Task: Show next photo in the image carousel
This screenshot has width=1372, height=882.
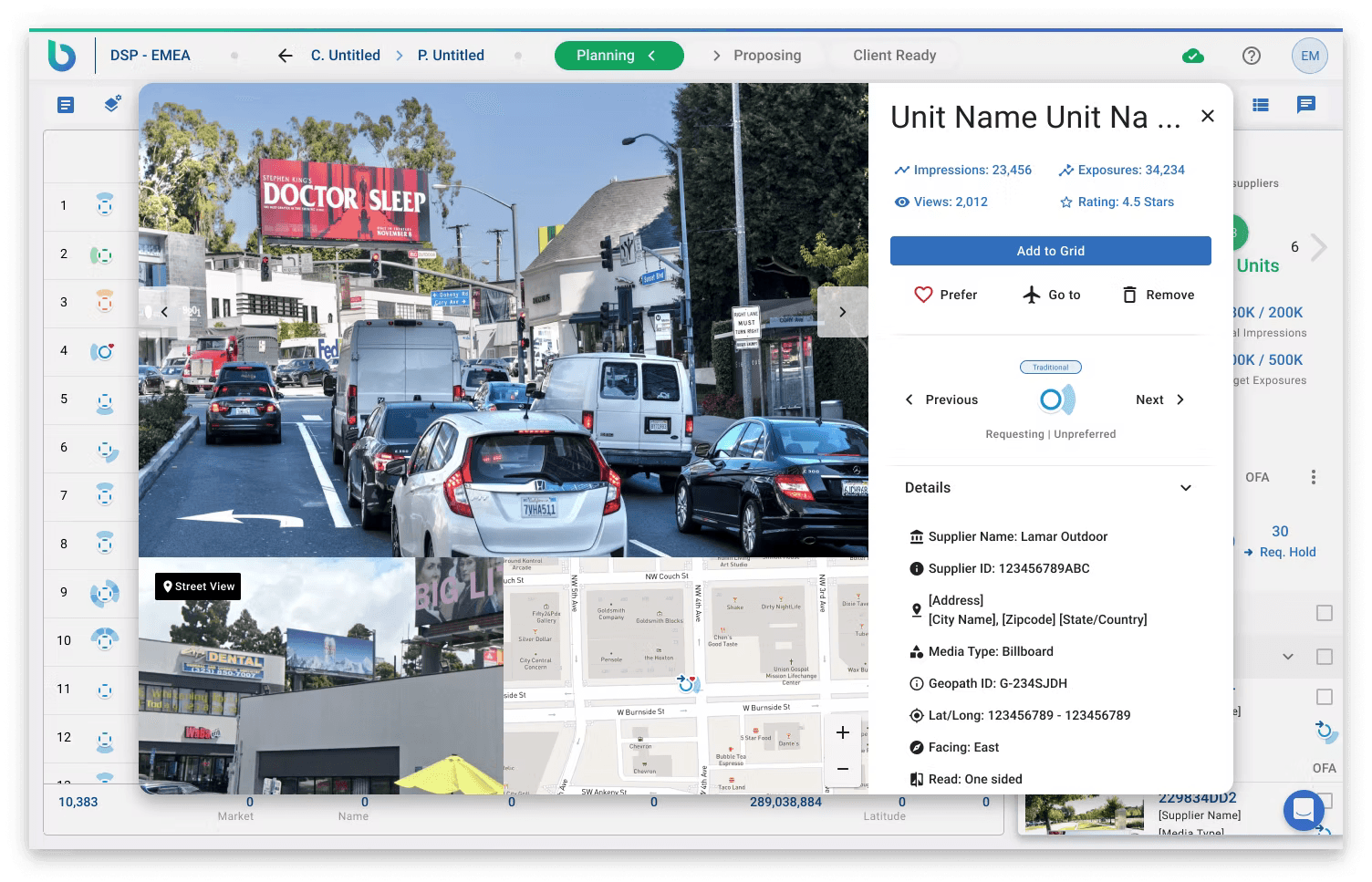Action: (843, 312)
